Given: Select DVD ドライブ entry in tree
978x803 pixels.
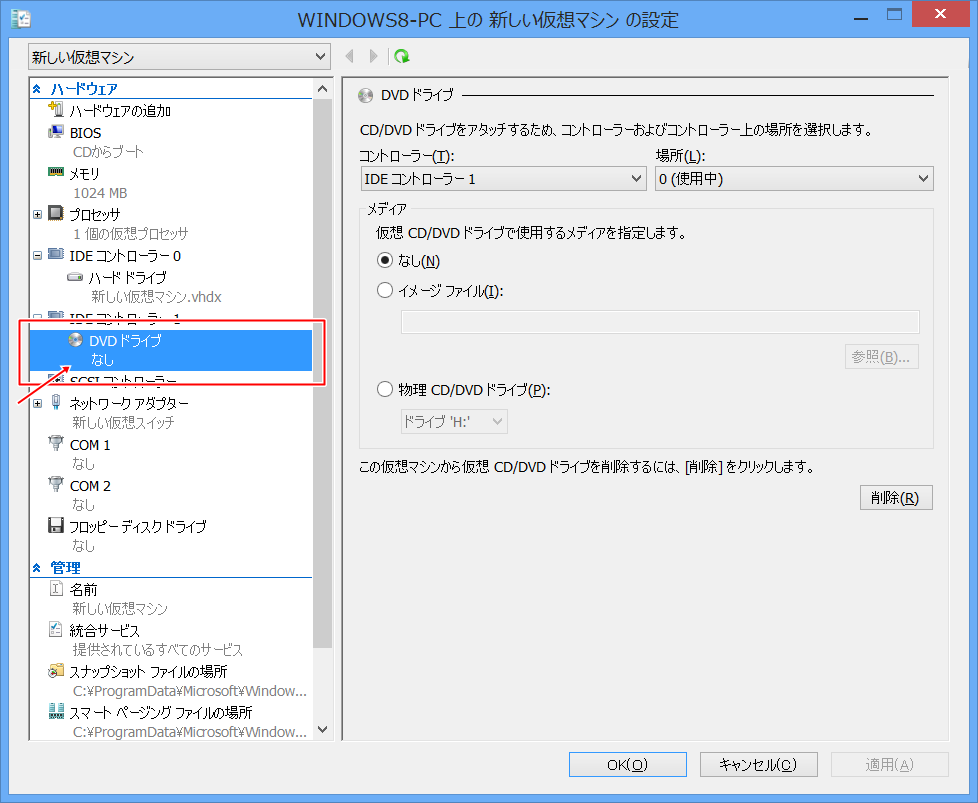Looking at the screenshot, I should (x=171, y=350).
